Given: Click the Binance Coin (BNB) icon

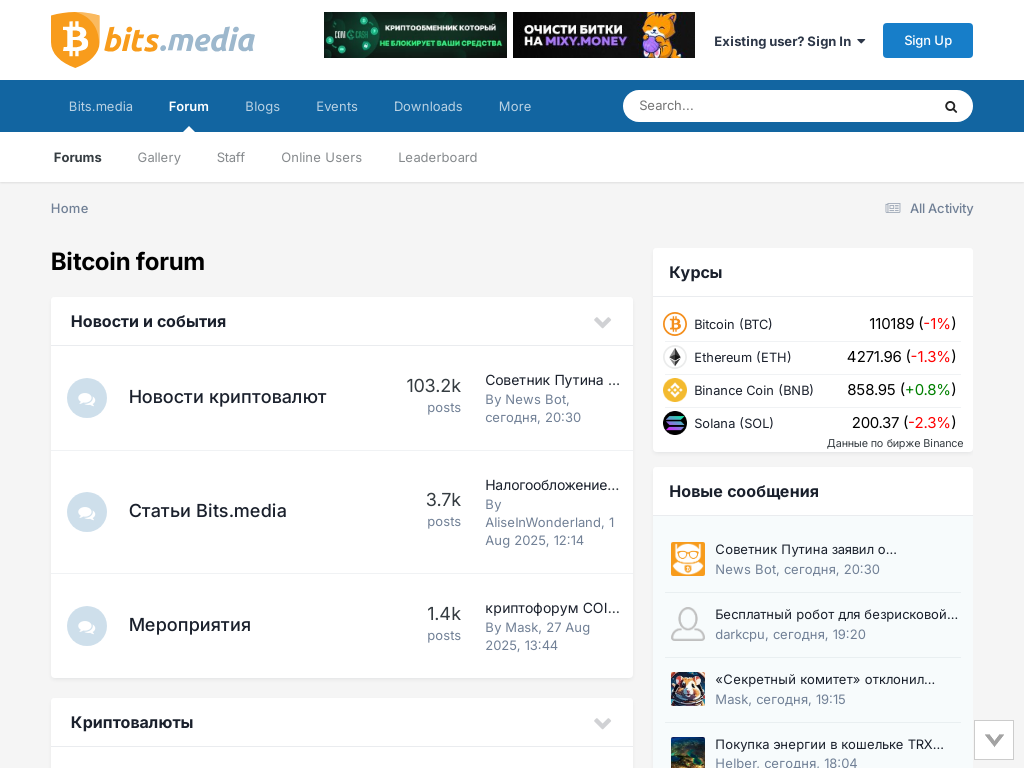Looking at the screenshot, I should point(675,390).
